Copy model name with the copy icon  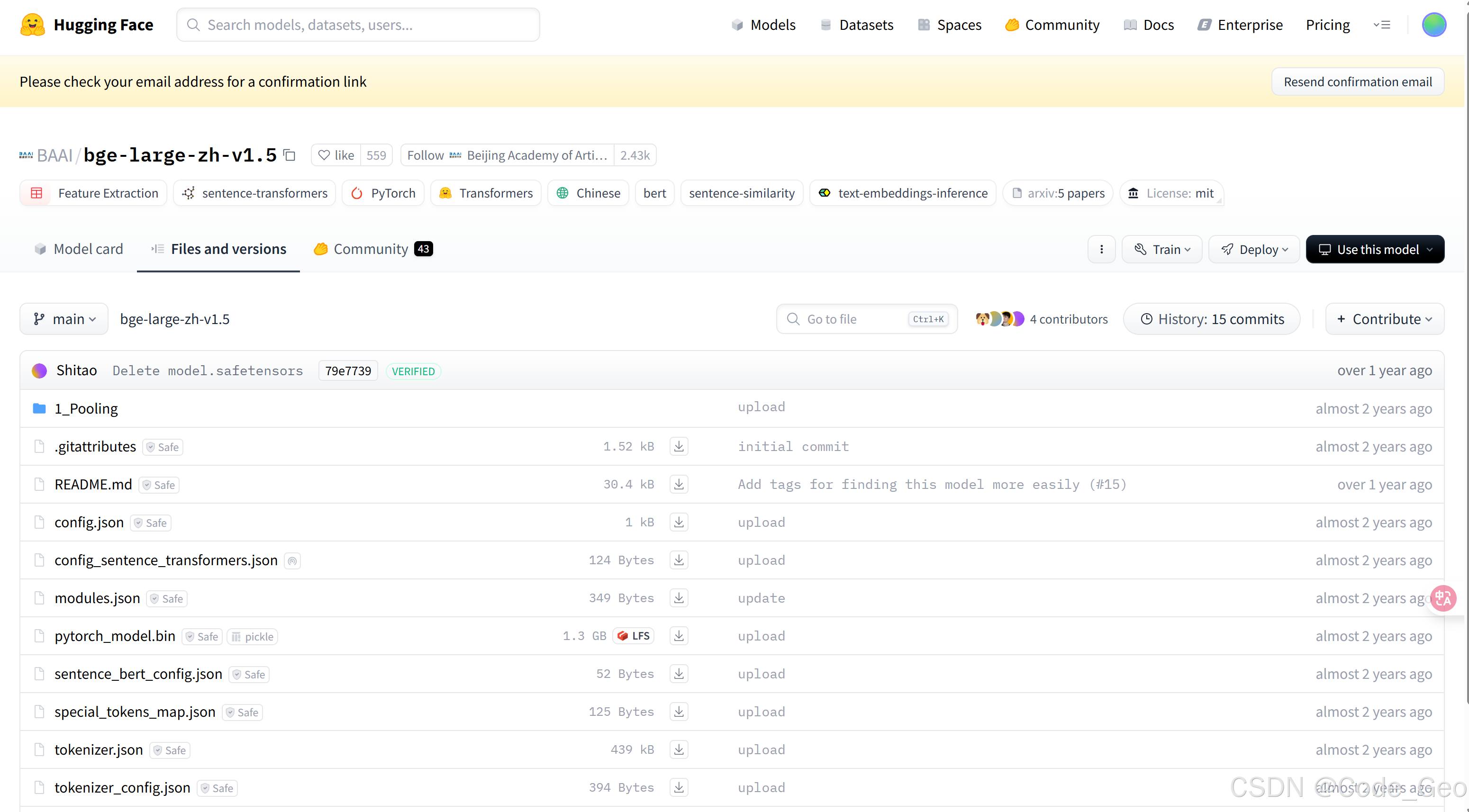click(290, 155)
